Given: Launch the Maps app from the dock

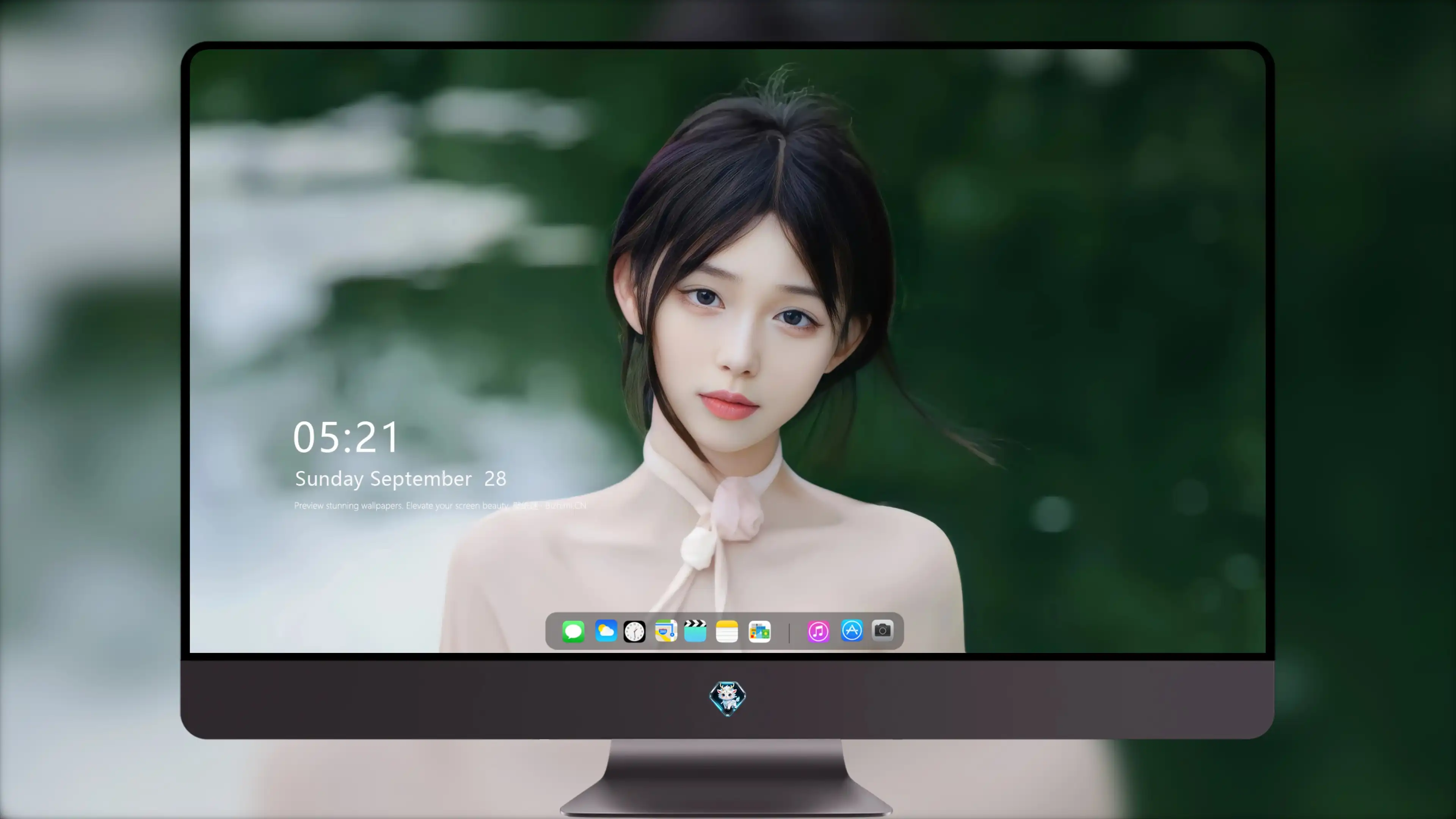Looking at the screenshot, I should pos(666,631).
